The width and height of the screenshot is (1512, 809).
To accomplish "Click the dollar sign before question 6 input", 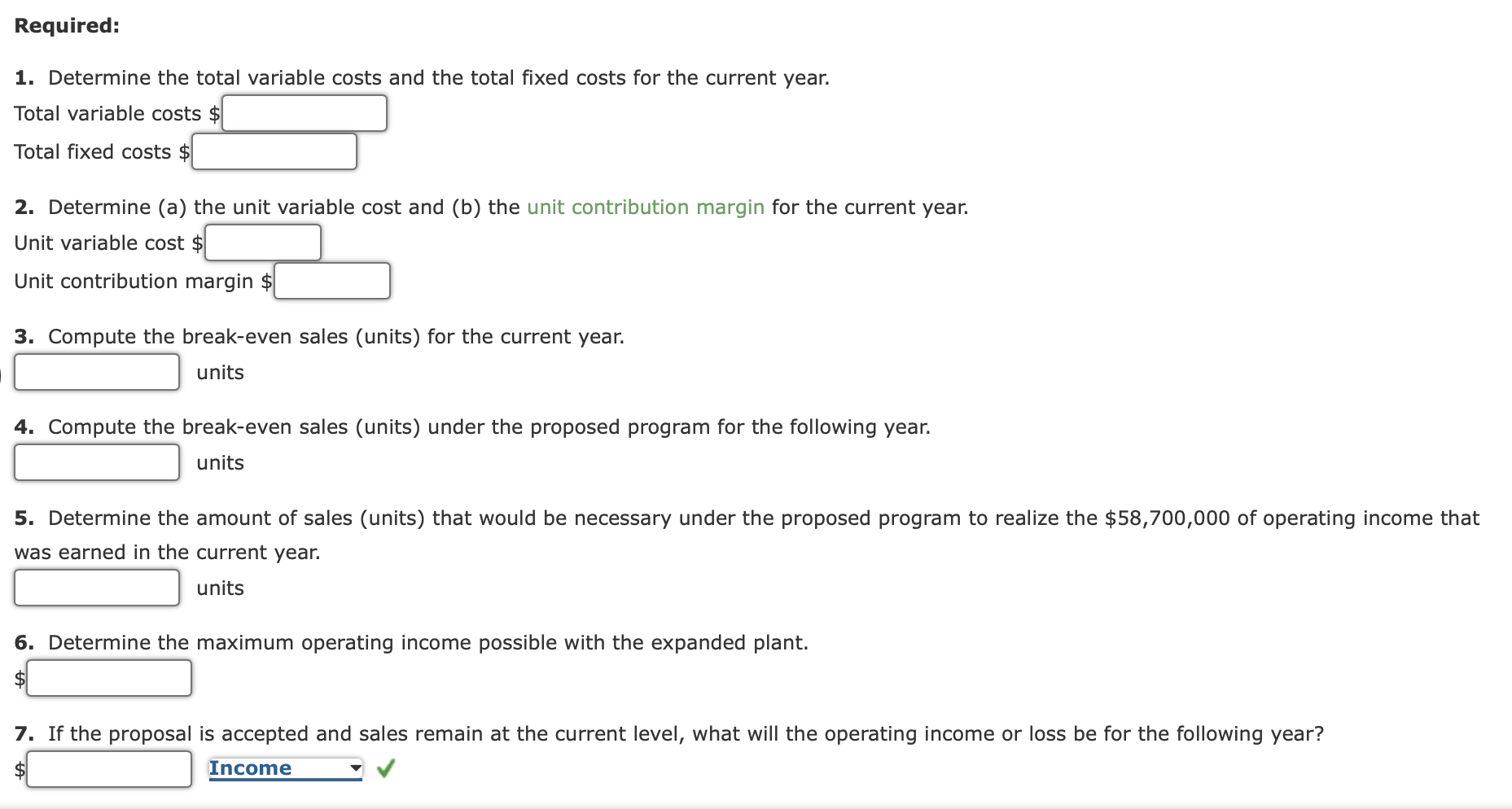I will coord(18,678).
